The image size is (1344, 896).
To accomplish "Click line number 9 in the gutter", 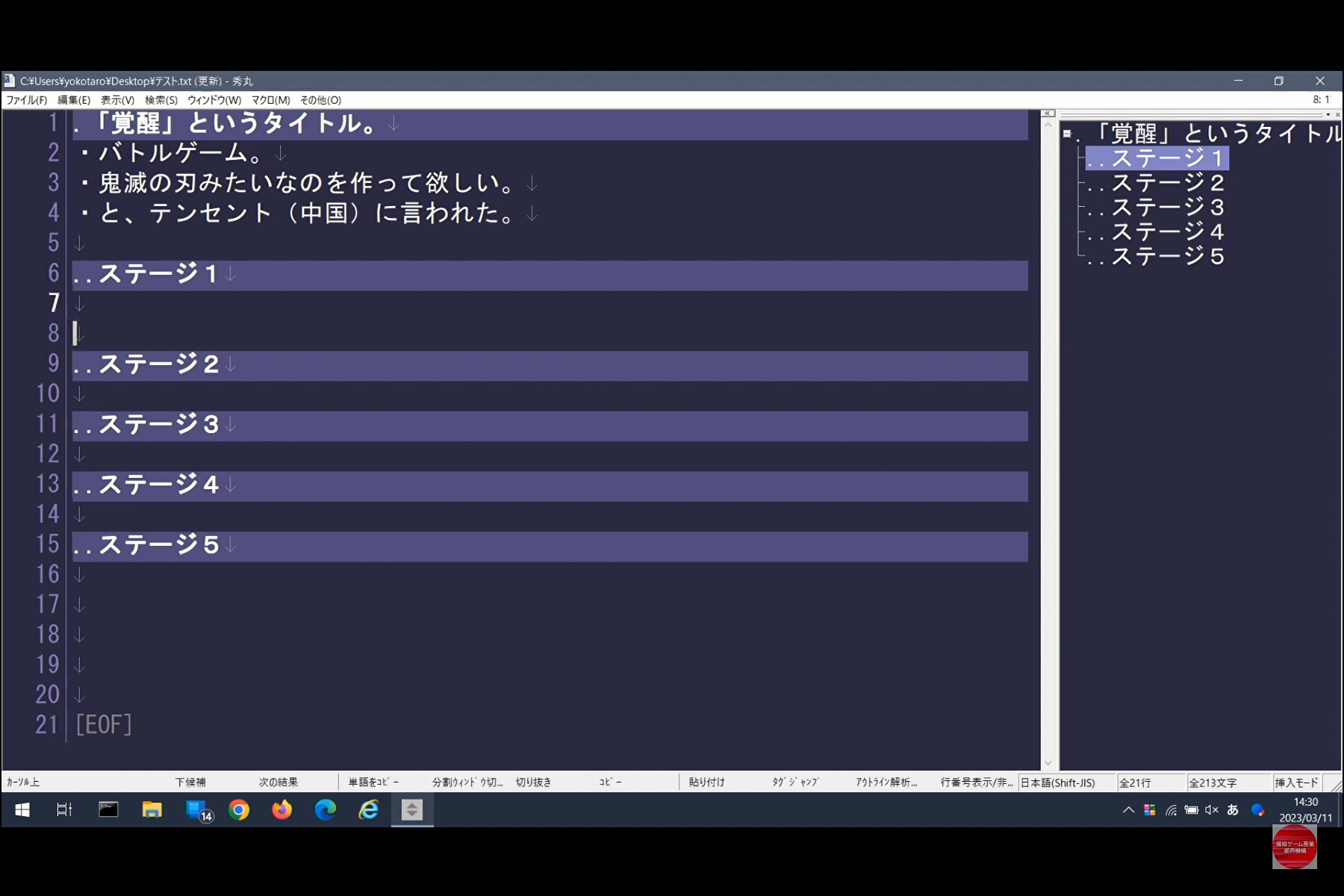I will point(53,364).
